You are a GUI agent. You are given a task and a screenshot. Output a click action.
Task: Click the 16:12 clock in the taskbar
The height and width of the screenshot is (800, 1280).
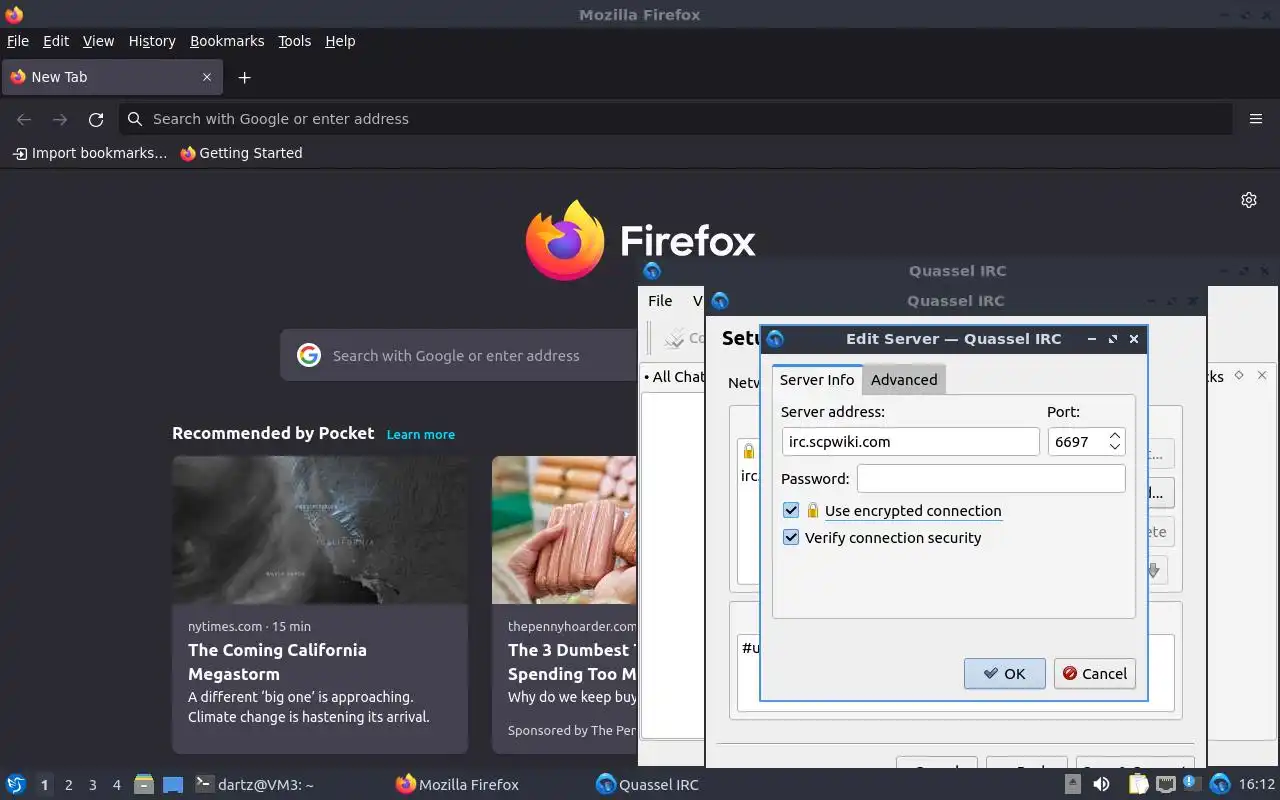click(x=1257, y=784)
